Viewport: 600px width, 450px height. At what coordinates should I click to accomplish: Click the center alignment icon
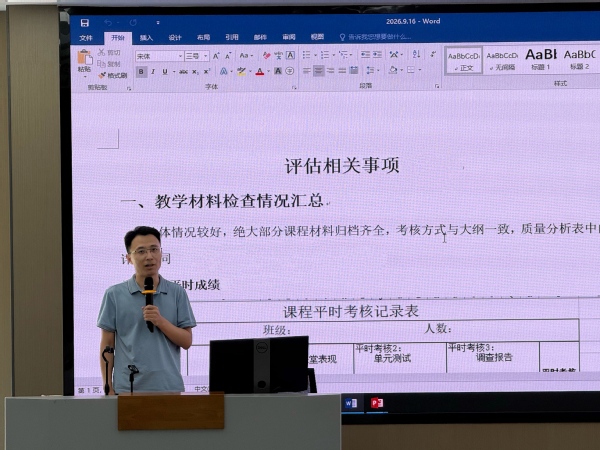point(318,71)
